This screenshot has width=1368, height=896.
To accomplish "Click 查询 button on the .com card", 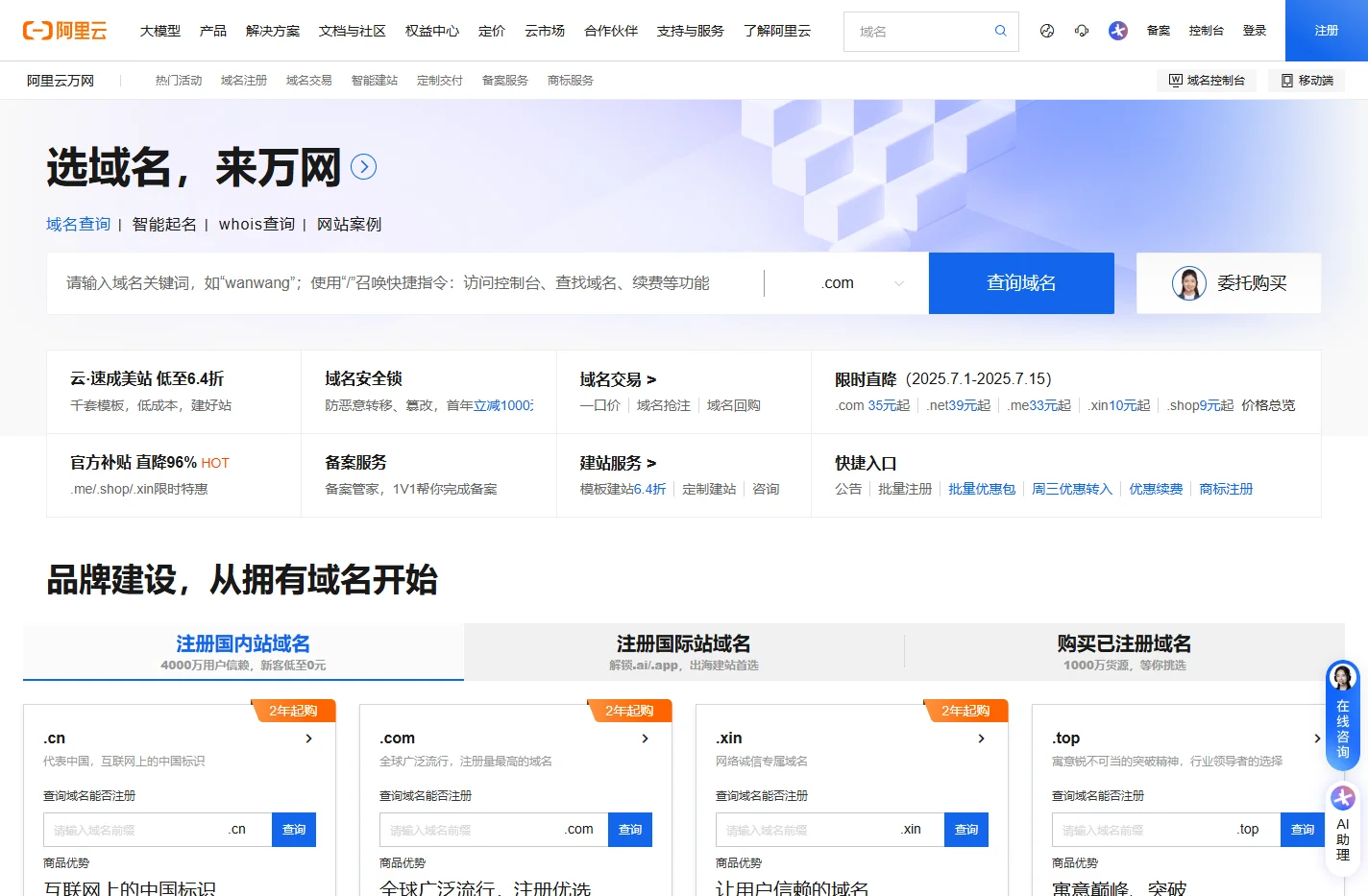I will coord(630,830).
